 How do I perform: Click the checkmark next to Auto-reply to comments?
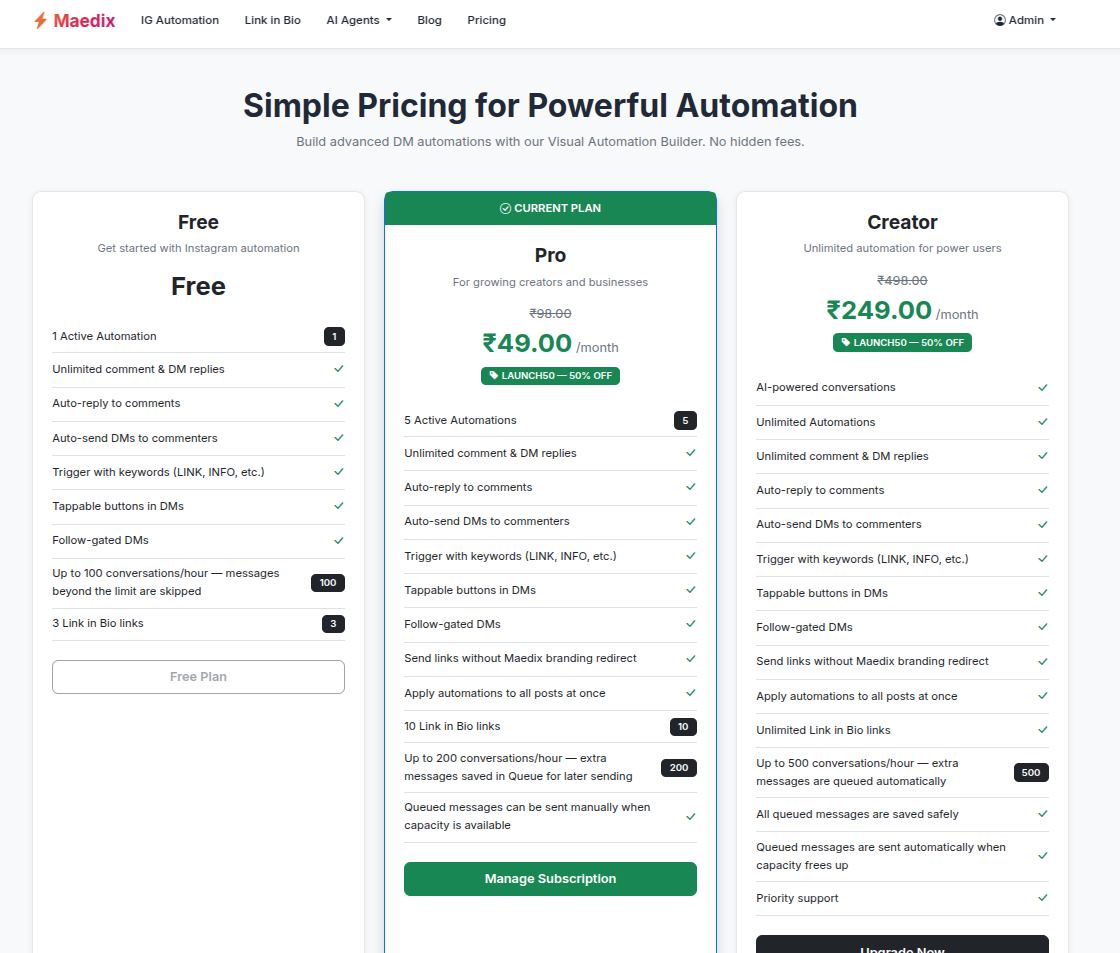pos(338,404)
